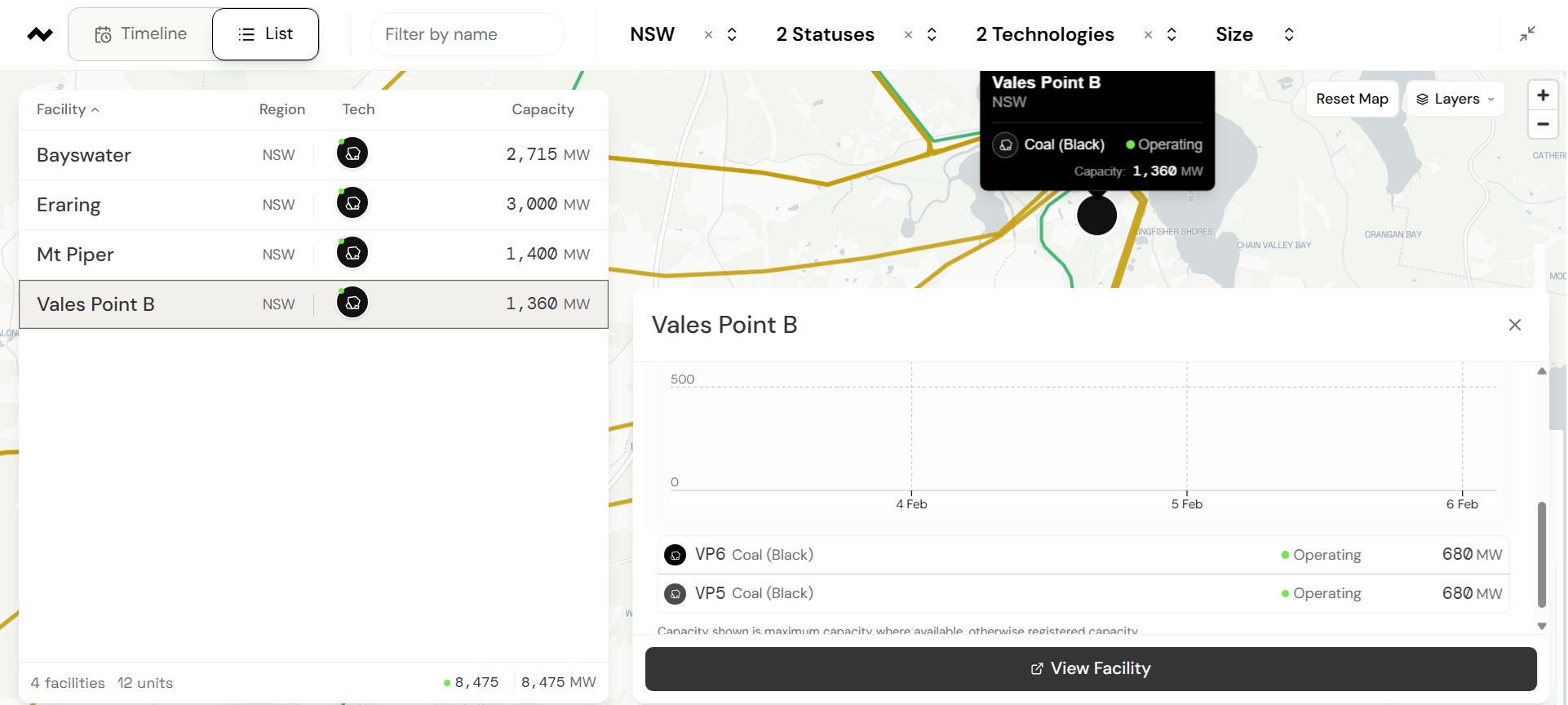The image size is (1568, 705).
Task: Switch to List view
Action: click(x=265, y=34)
